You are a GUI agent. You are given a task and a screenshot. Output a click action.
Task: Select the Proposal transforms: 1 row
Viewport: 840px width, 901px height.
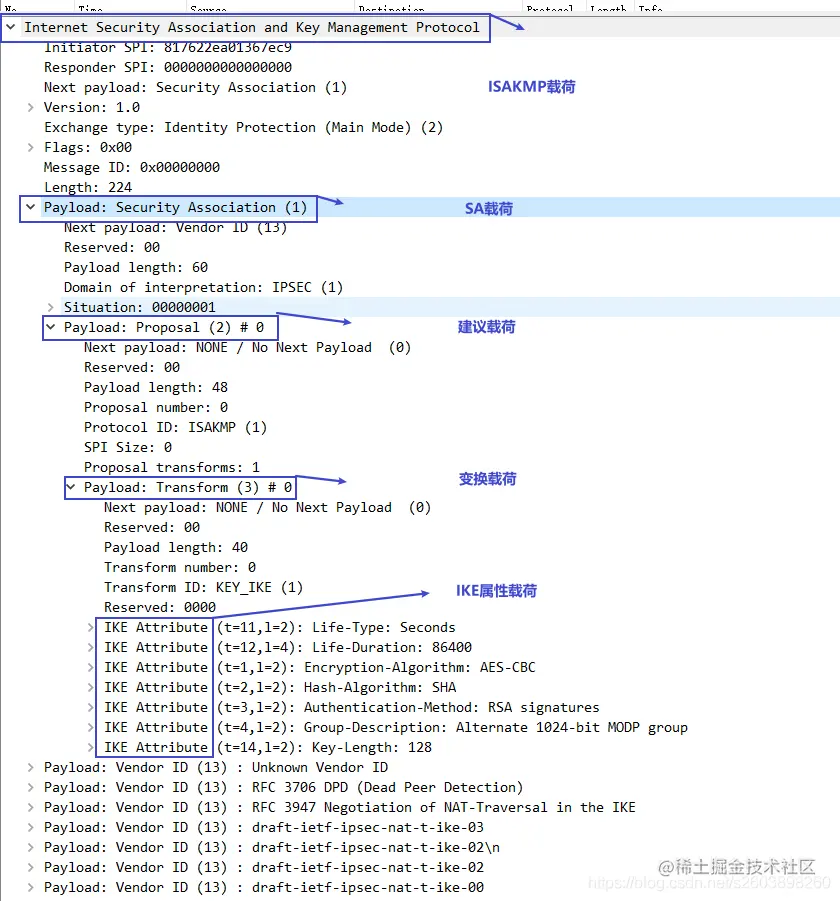[x=172, y=467]
